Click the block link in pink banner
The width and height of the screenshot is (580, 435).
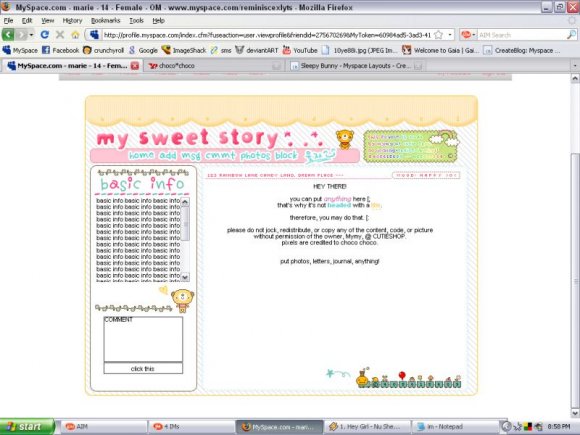pyautogui.click(x=286, y=155)
